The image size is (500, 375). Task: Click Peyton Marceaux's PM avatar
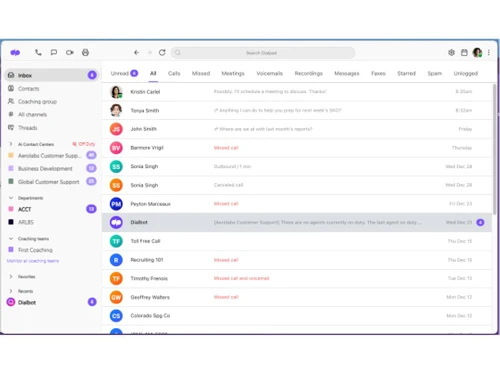116,204
